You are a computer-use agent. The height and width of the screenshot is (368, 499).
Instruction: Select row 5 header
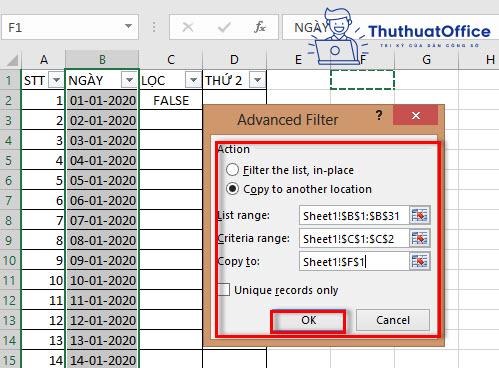[9, 160]
